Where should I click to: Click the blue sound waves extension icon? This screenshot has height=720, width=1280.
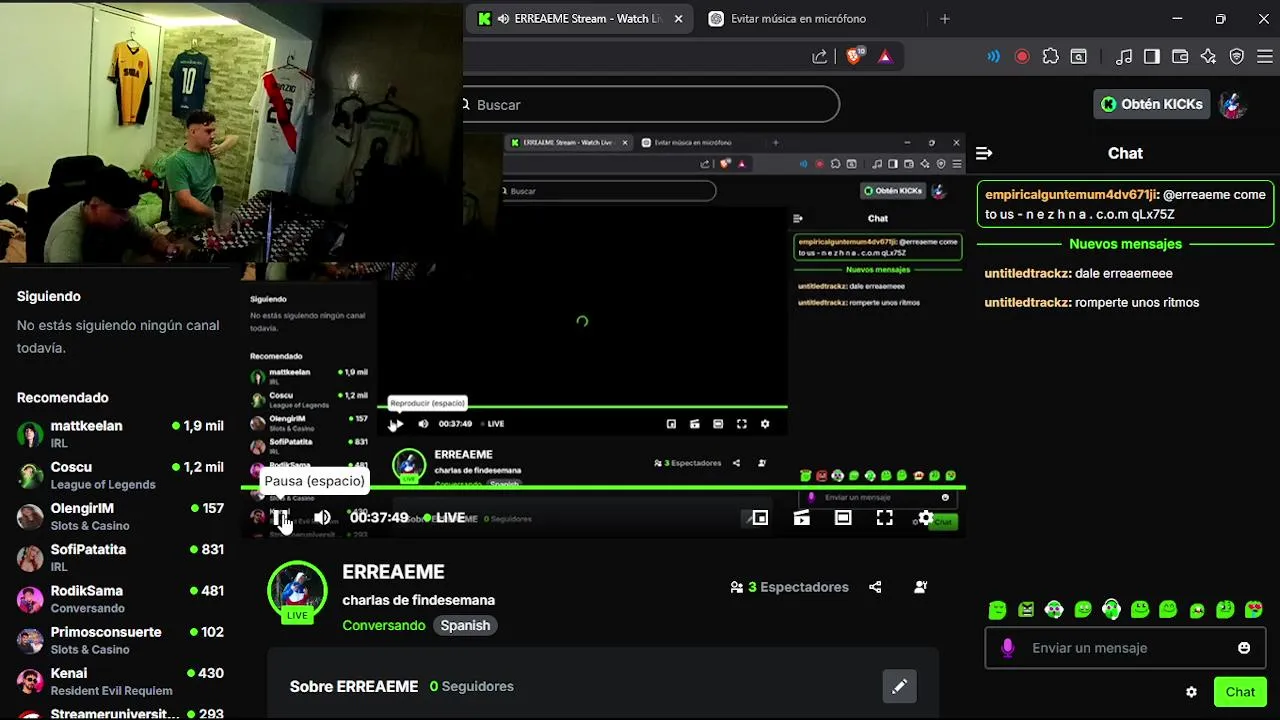pos(993,57)
